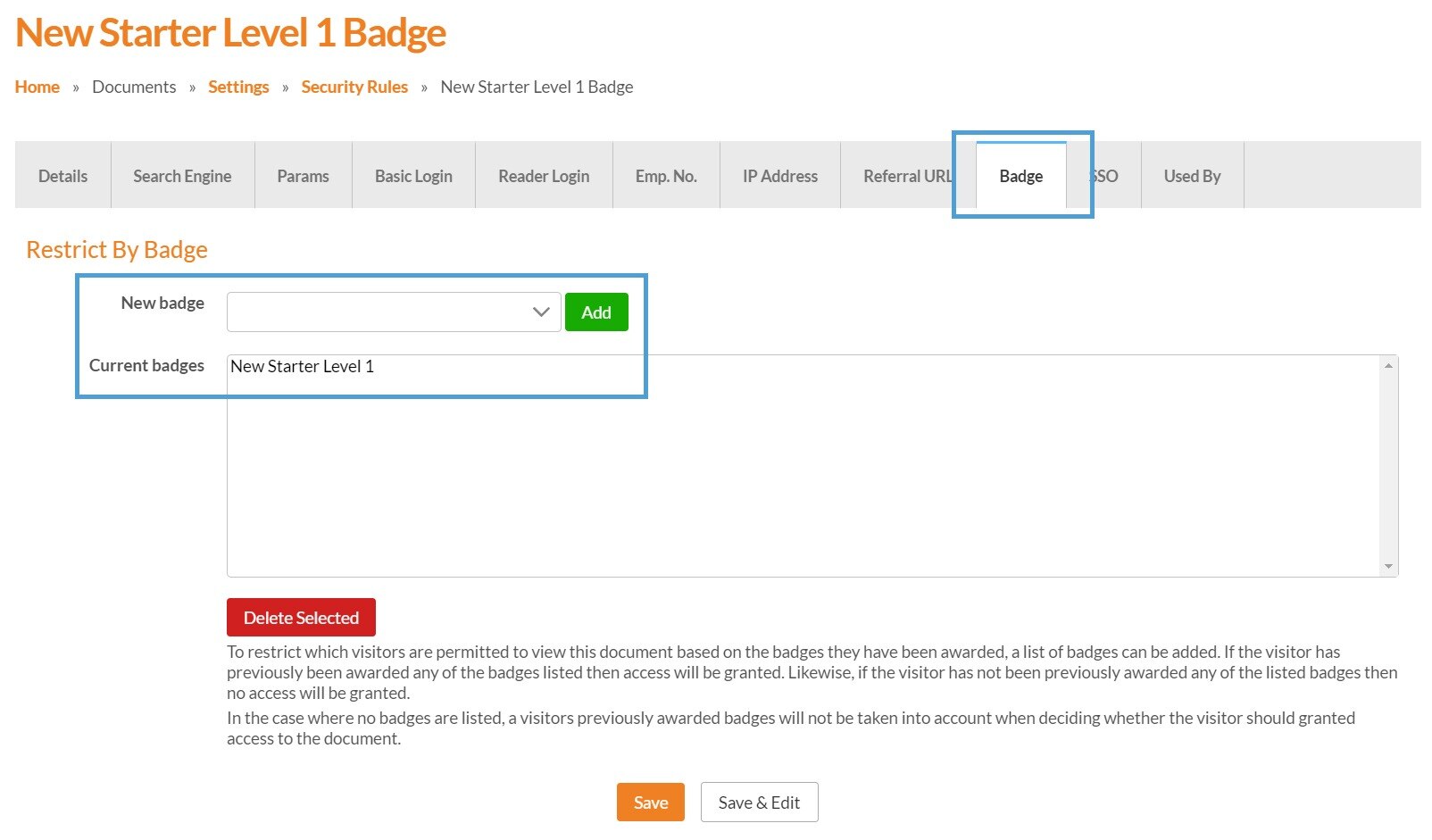Viewport: 1432px width, 840px height.
Task: Open the Settings breadcrumb link
Action: coord(238,87)
